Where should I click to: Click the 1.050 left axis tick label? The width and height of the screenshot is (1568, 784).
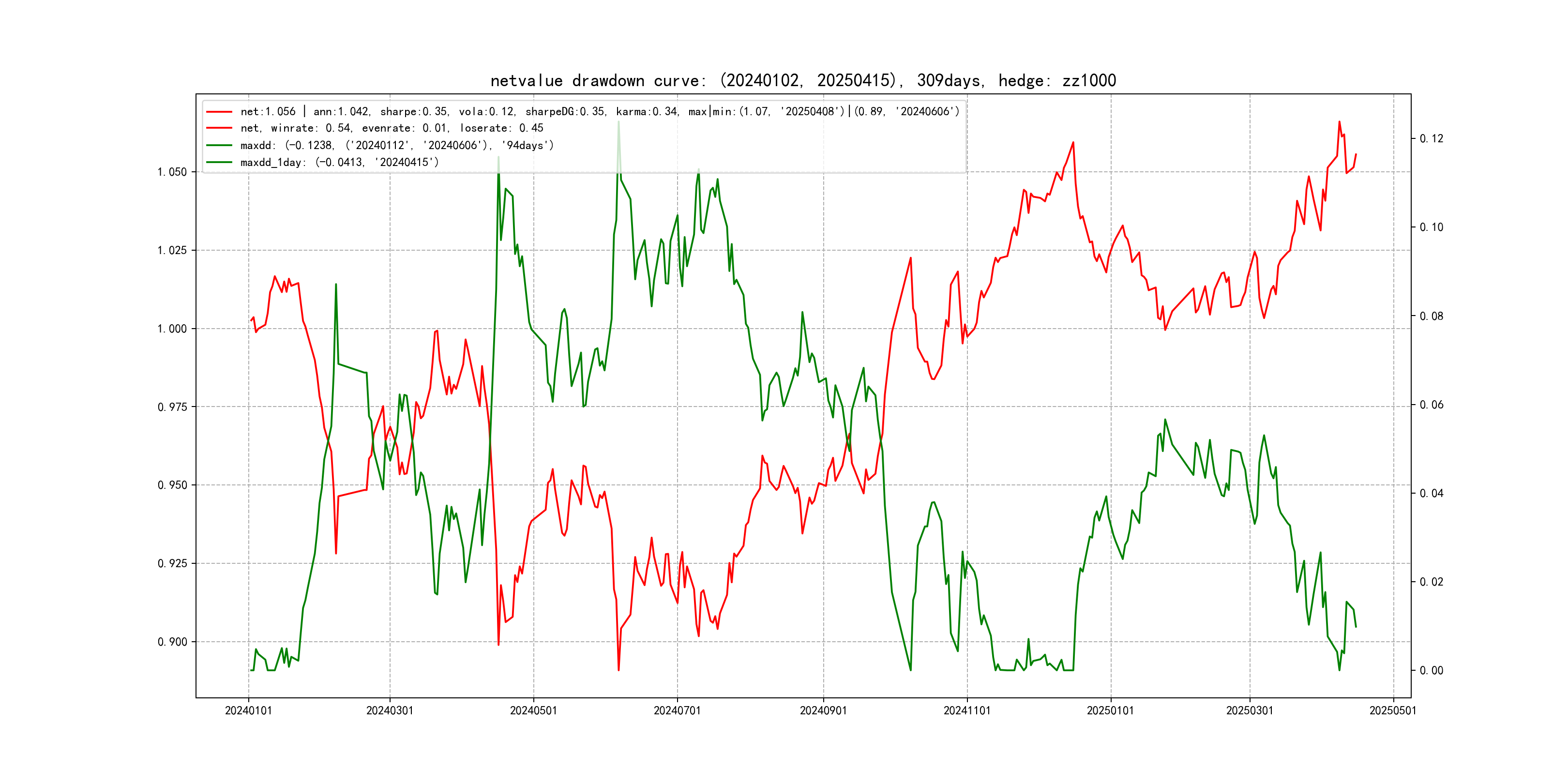pos(172,172)
